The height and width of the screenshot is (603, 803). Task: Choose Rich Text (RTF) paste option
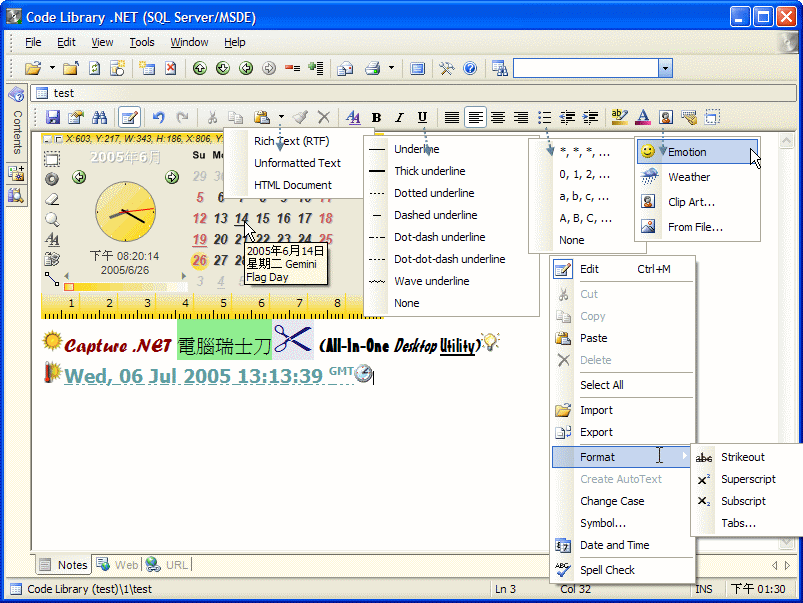(292, 141)
